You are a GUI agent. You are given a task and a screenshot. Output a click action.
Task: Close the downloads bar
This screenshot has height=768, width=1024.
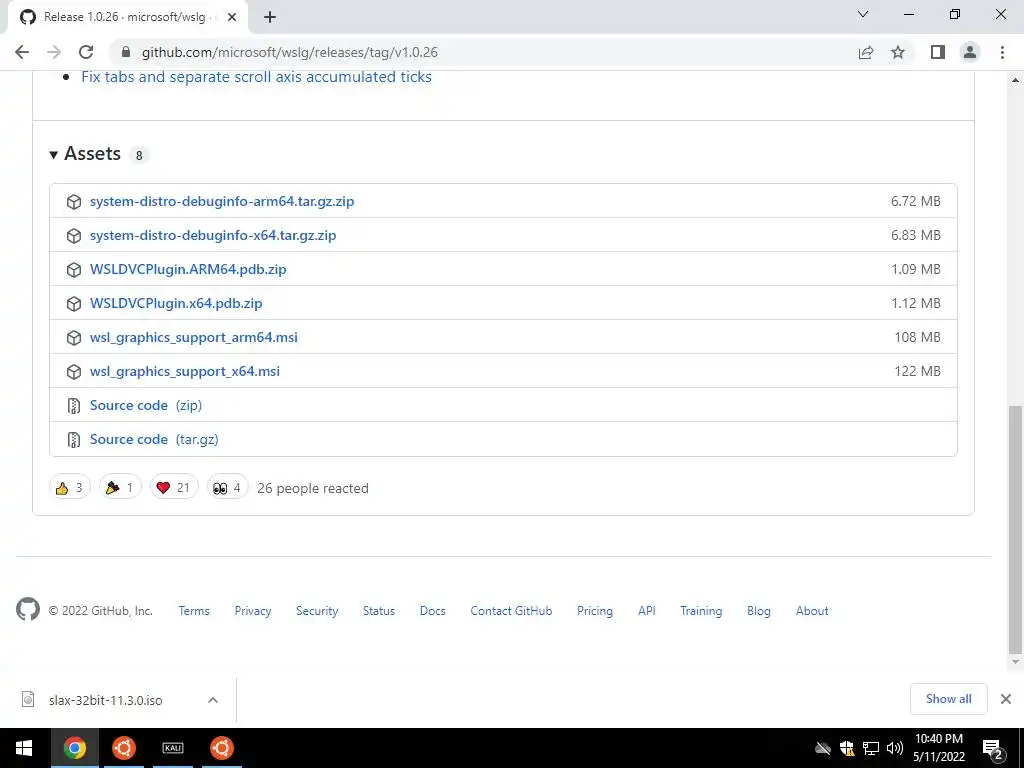pyautogui.click(x=1006, y=699)
